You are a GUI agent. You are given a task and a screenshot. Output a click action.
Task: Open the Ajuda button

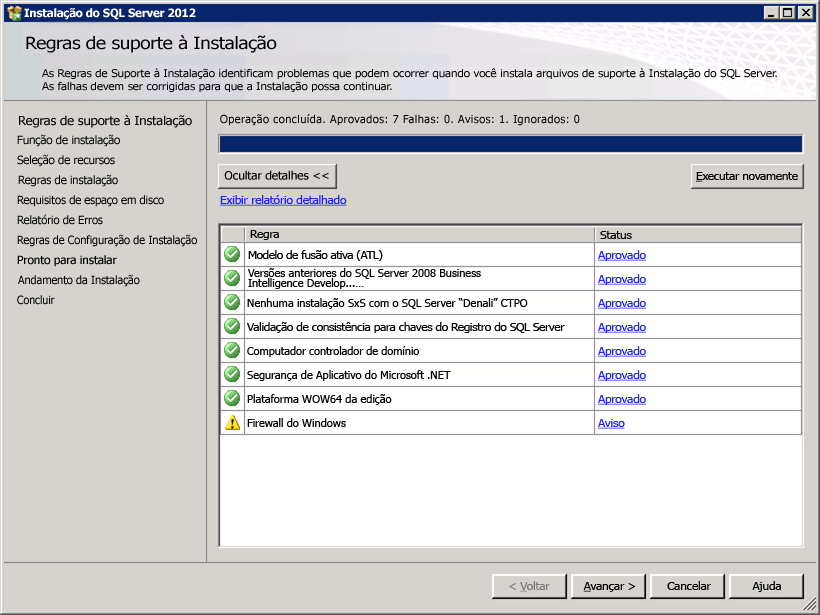point(767,586)
